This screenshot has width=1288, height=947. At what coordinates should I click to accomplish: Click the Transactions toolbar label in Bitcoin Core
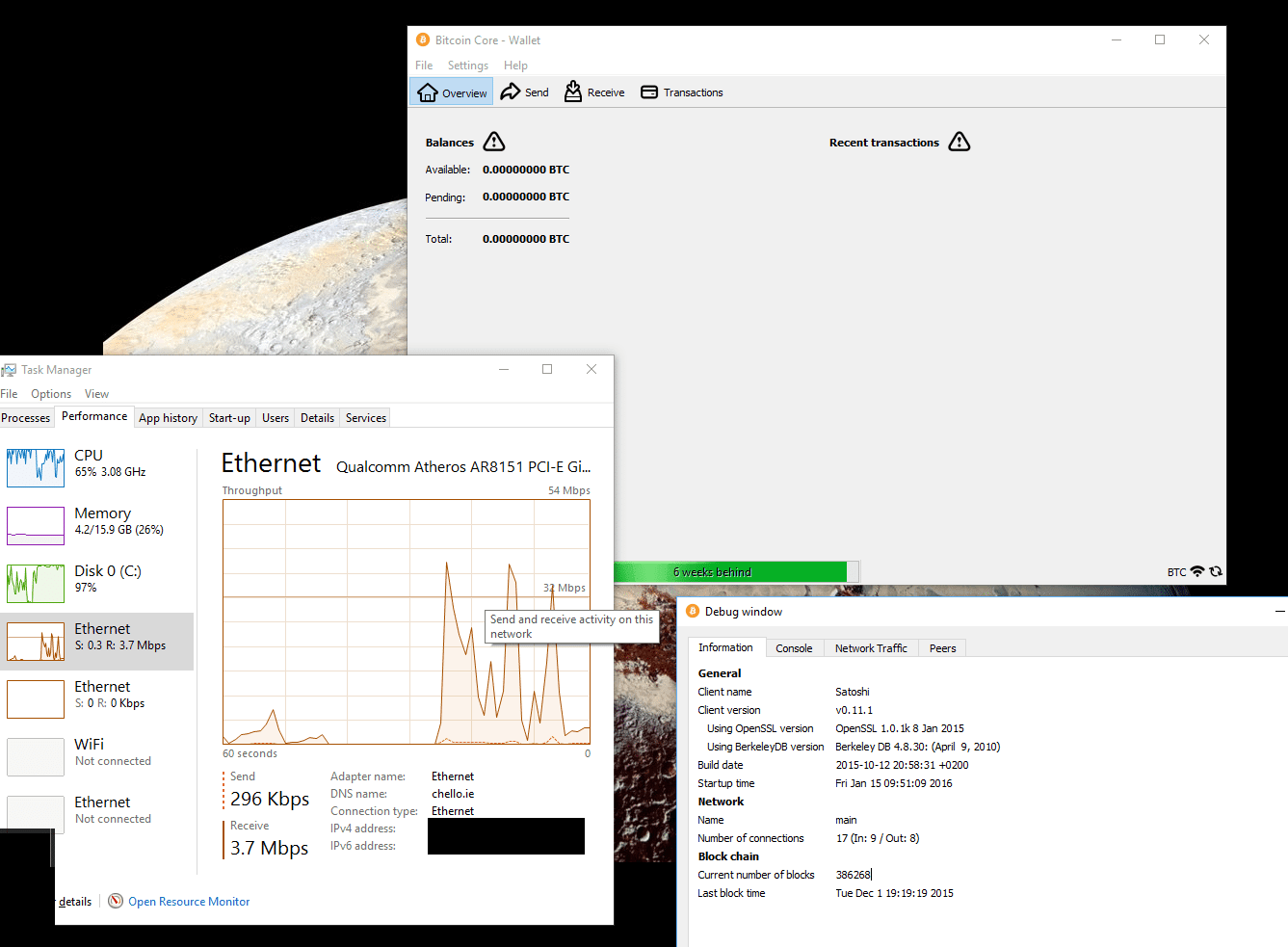(x=693, y=92)
